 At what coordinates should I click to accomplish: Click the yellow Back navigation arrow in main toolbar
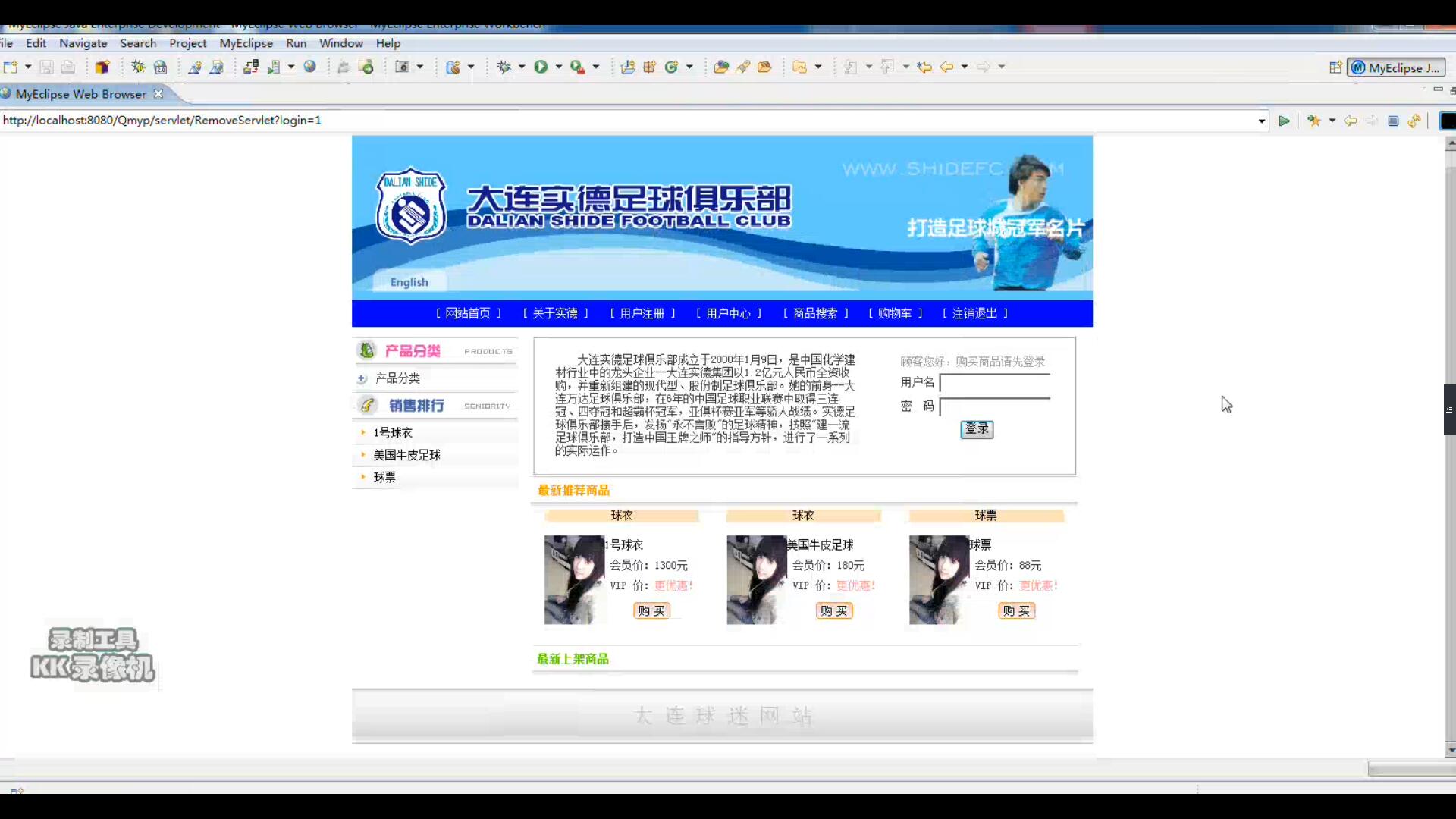(x=946, y=67)
